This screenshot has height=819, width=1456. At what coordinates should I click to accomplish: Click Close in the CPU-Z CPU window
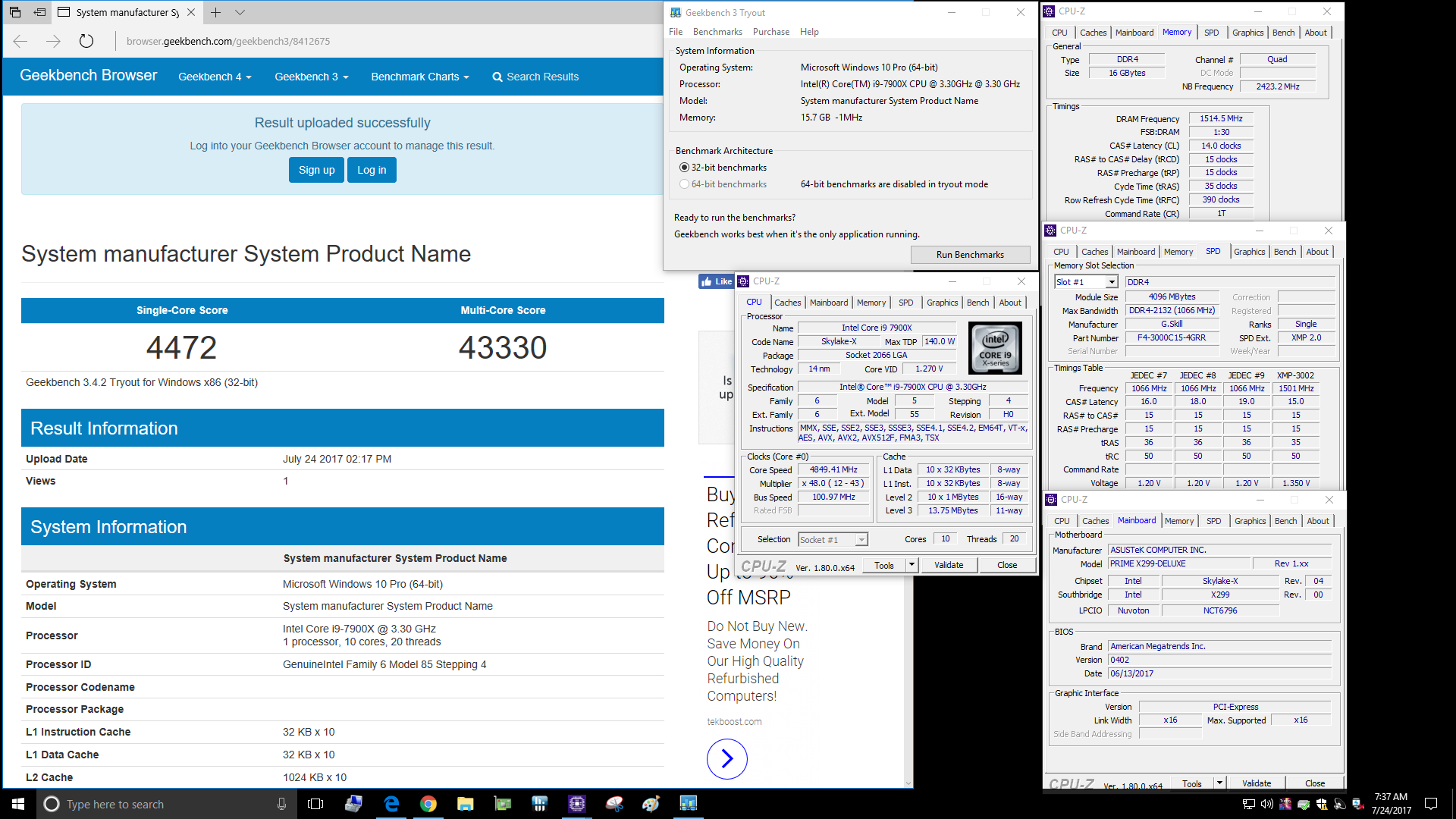coord(1007,565)
